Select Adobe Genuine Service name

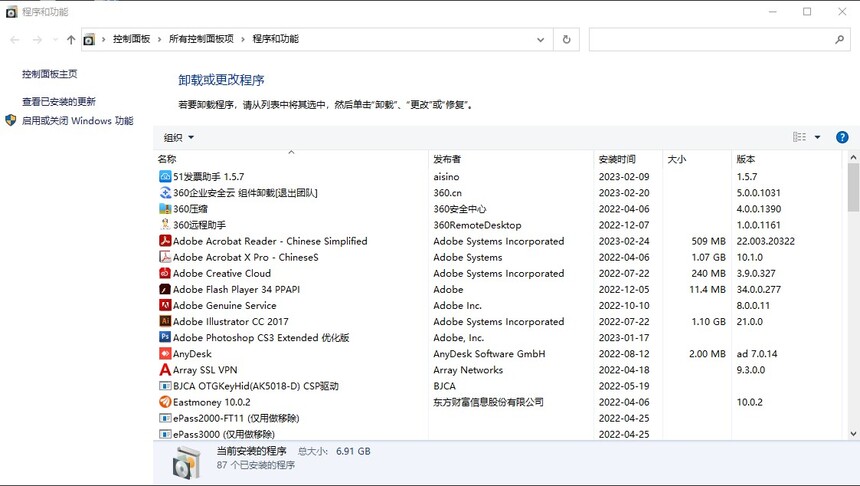click(x=224, y=306)
